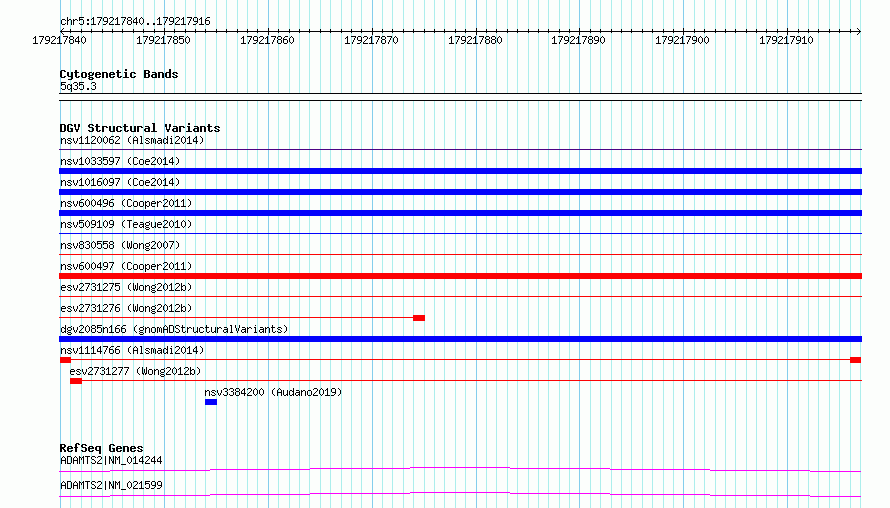Open the RefSeq Genes track title
Viewport: 890px width, 508px height.
[102, 448]
